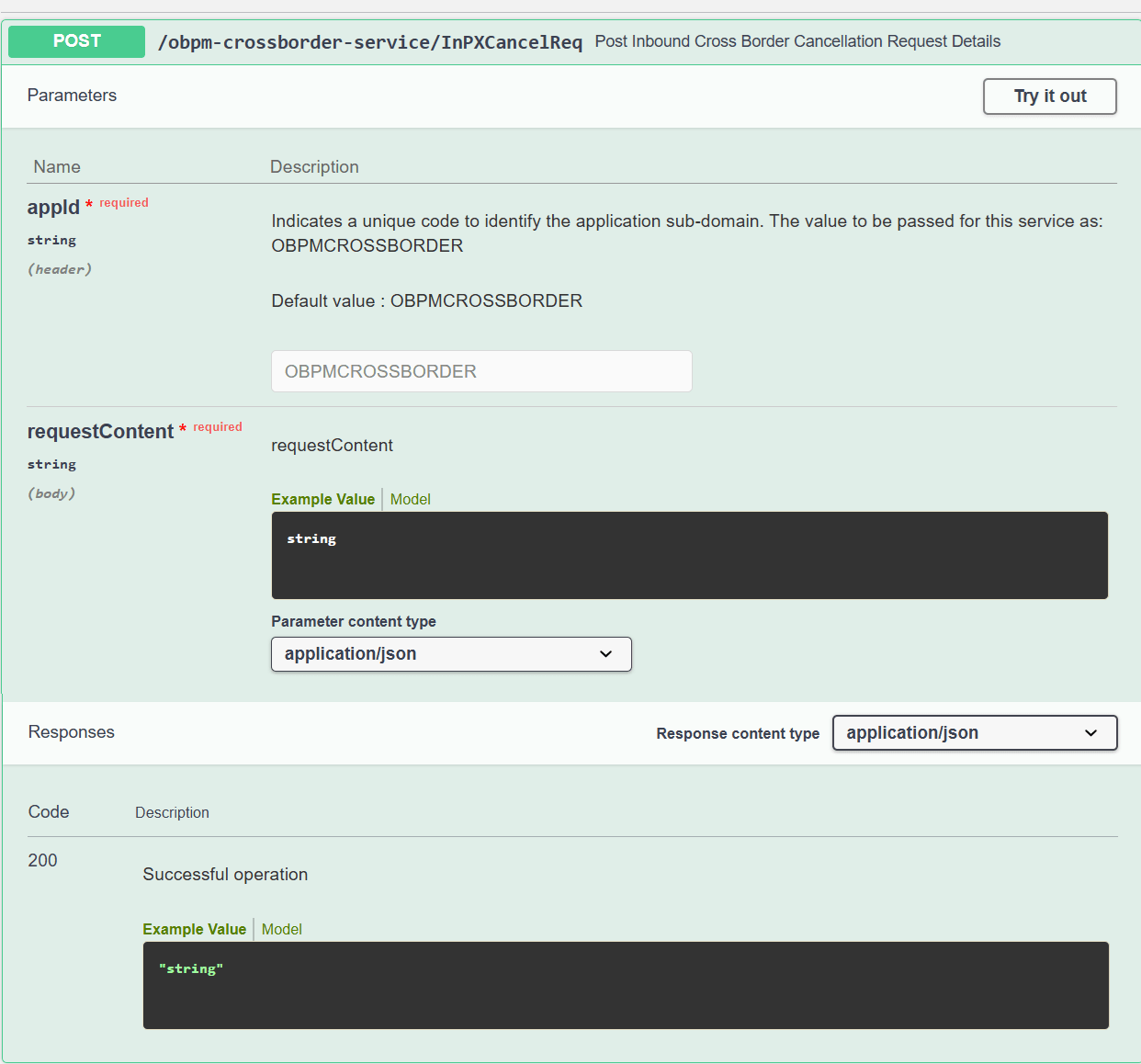Image resolution: width=1141 pixels, height=1064 pixels.
Task: Click the Try it out button
Action: point(1049,96)
